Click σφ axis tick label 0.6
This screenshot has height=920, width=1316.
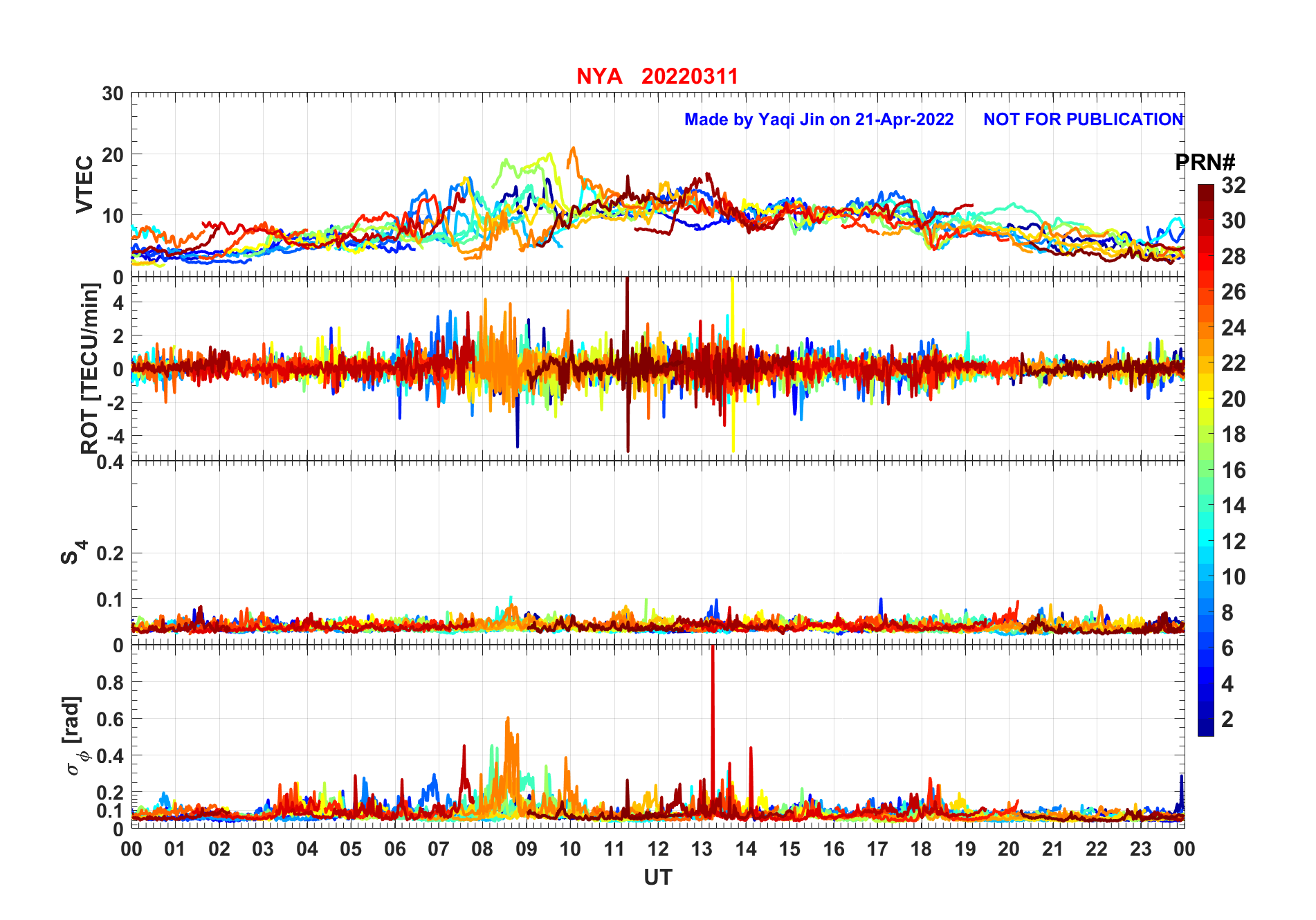click(x=109, y=719)
